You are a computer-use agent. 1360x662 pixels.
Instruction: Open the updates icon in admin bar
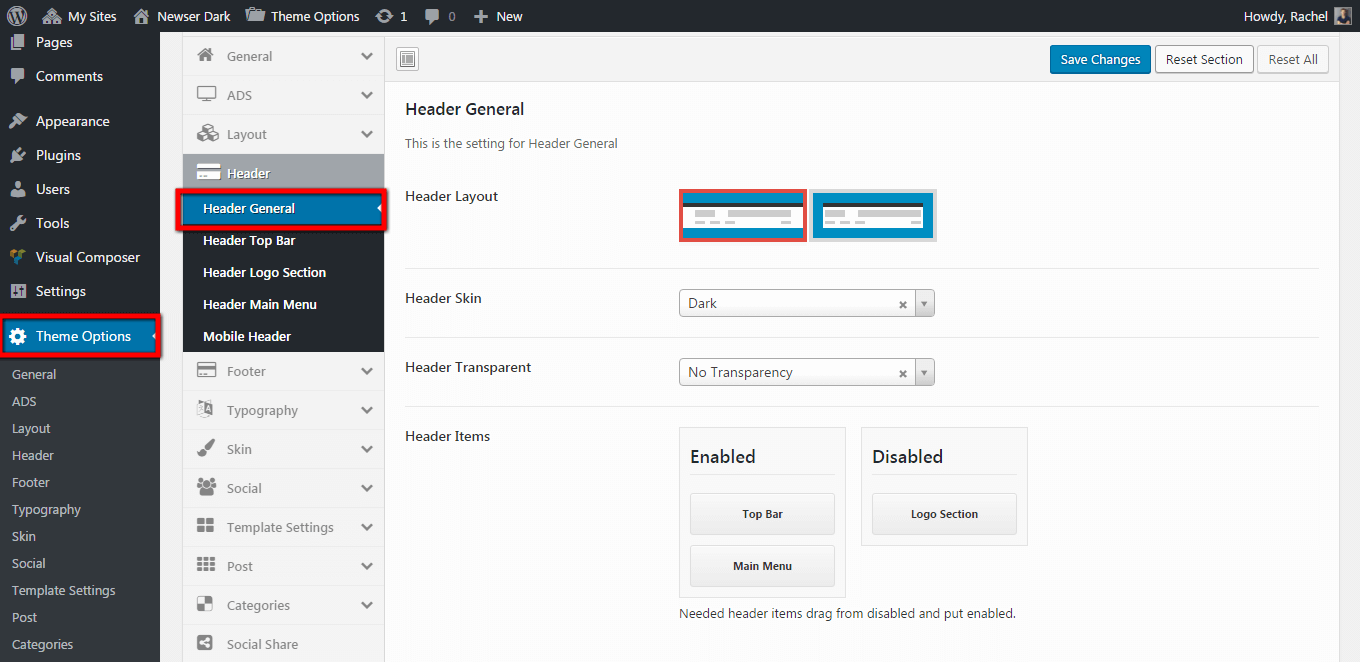click(384, 16)
